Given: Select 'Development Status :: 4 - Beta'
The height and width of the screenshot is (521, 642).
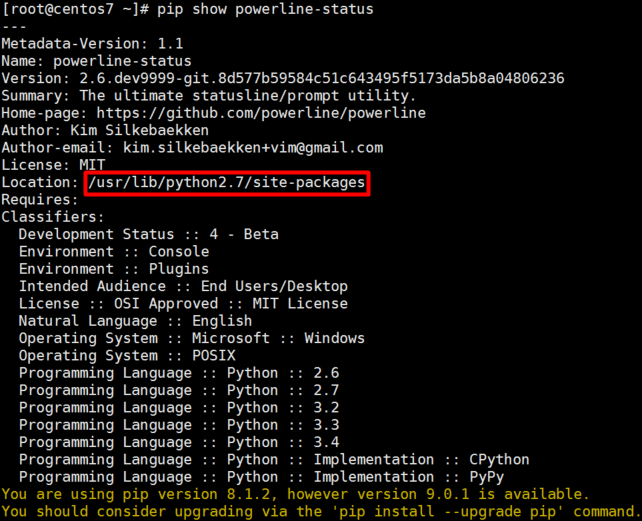Looking at the screenshot, I should click(149, 234).
